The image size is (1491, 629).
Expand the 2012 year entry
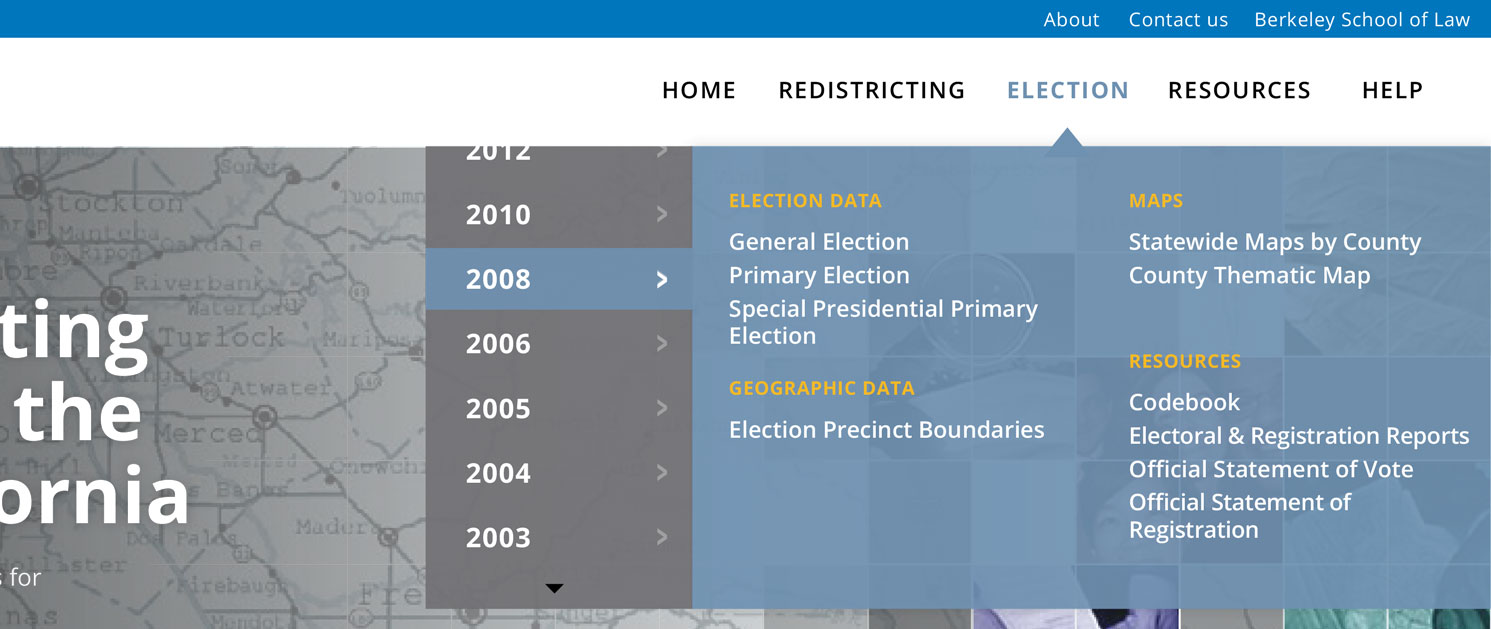tap(559, 154)
